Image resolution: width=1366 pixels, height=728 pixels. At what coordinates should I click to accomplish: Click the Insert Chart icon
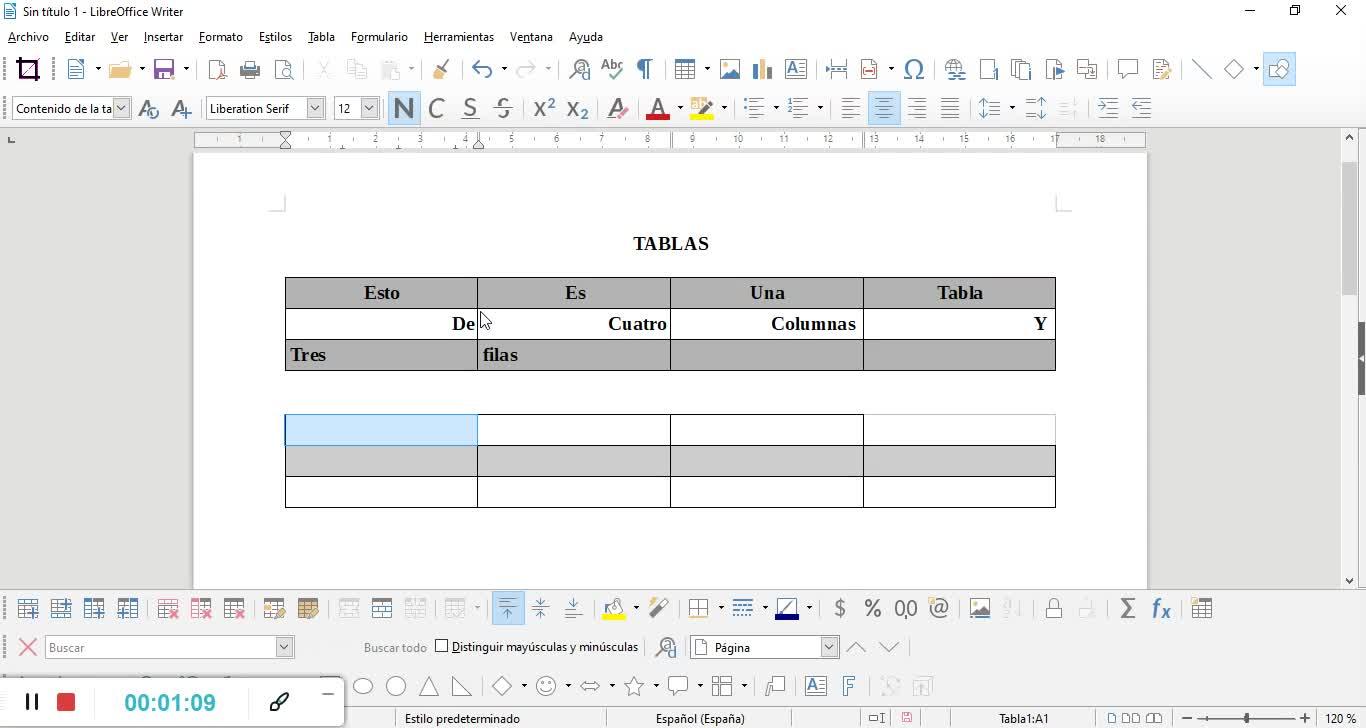pos(763,69)
